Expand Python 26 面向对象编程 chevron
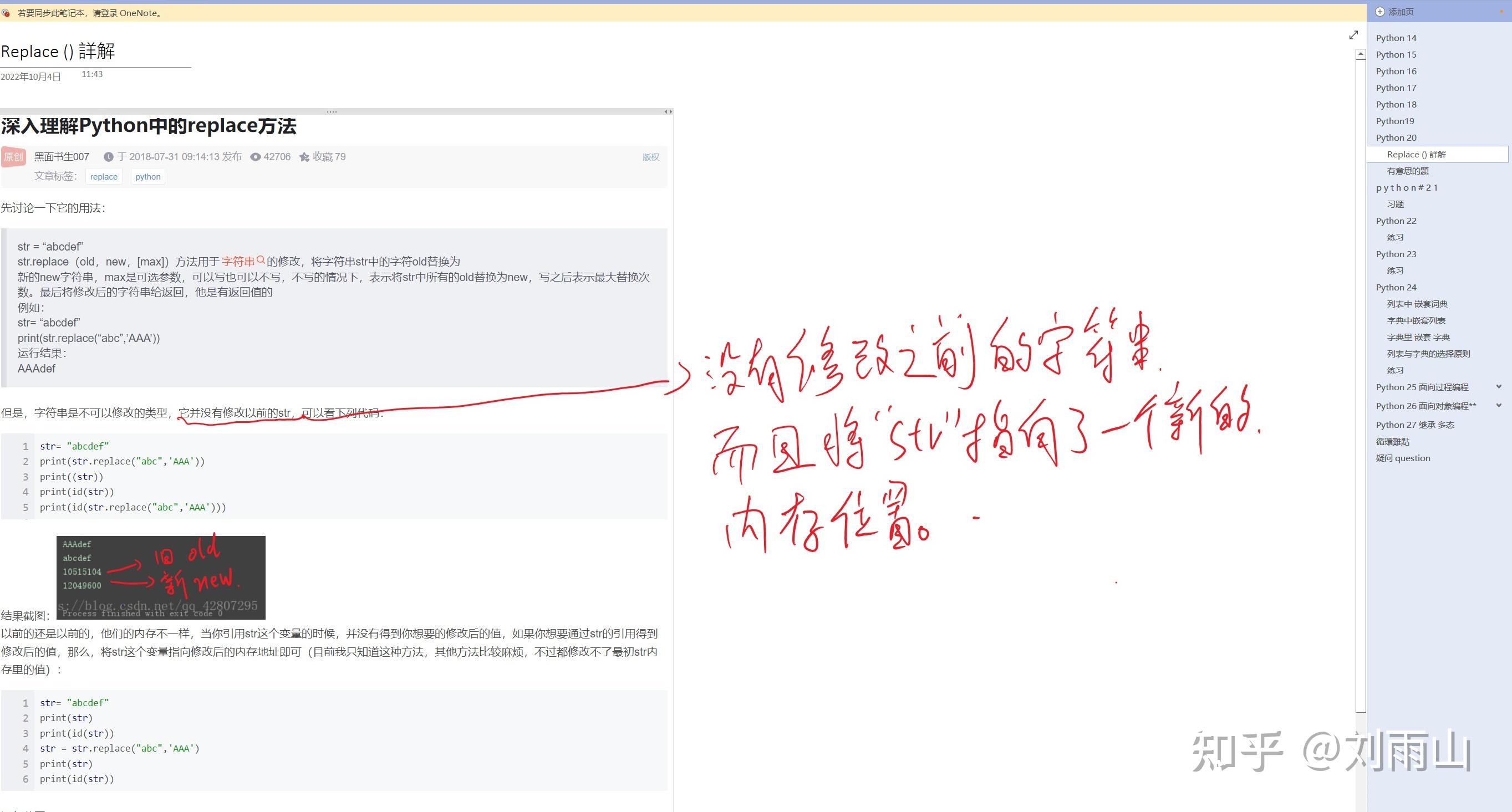Image resolution: width=1512 pixels, height=812 pixels. (x=1499, y=405)
